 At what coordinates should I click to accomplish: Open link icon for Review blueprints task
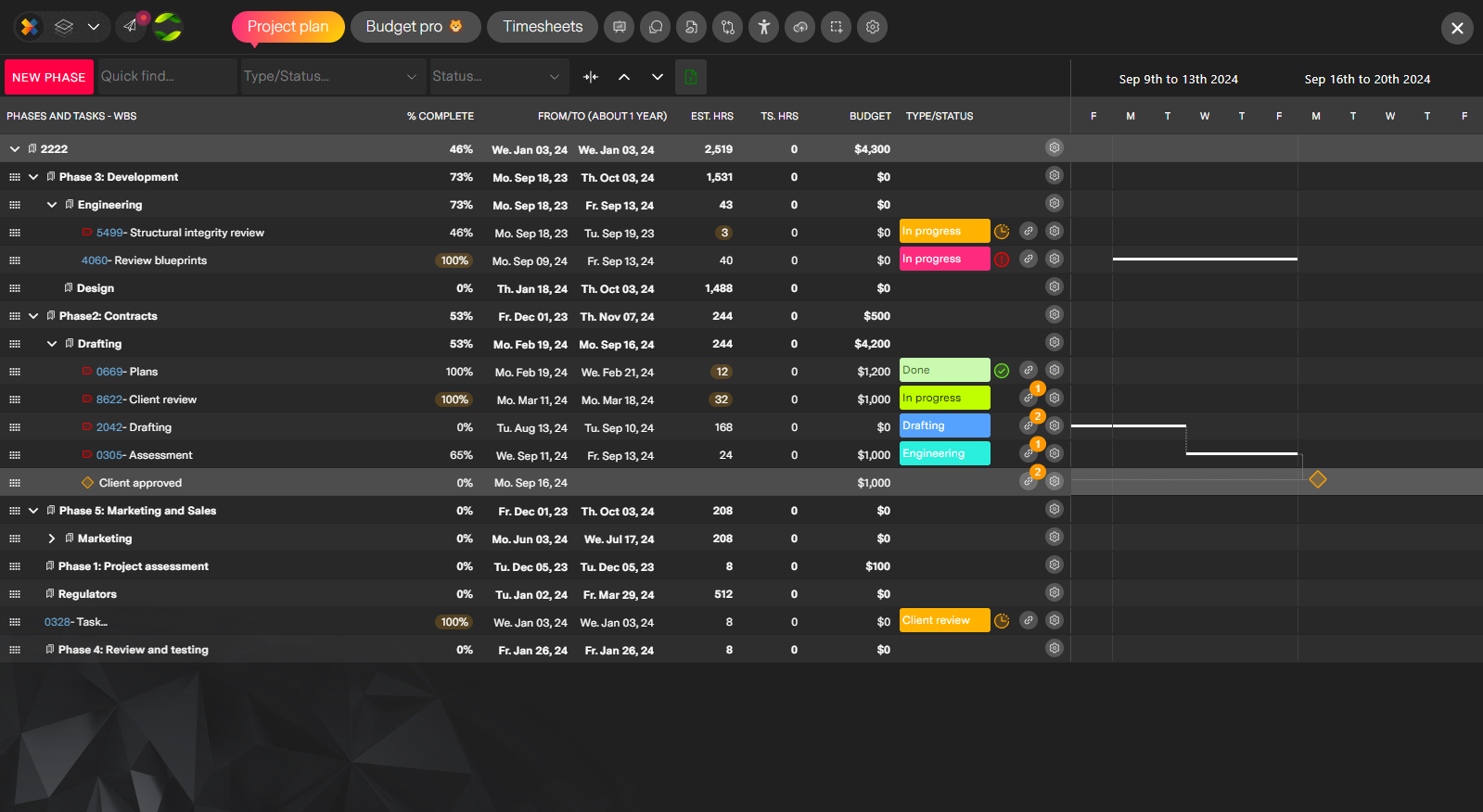pos(1029,259)
